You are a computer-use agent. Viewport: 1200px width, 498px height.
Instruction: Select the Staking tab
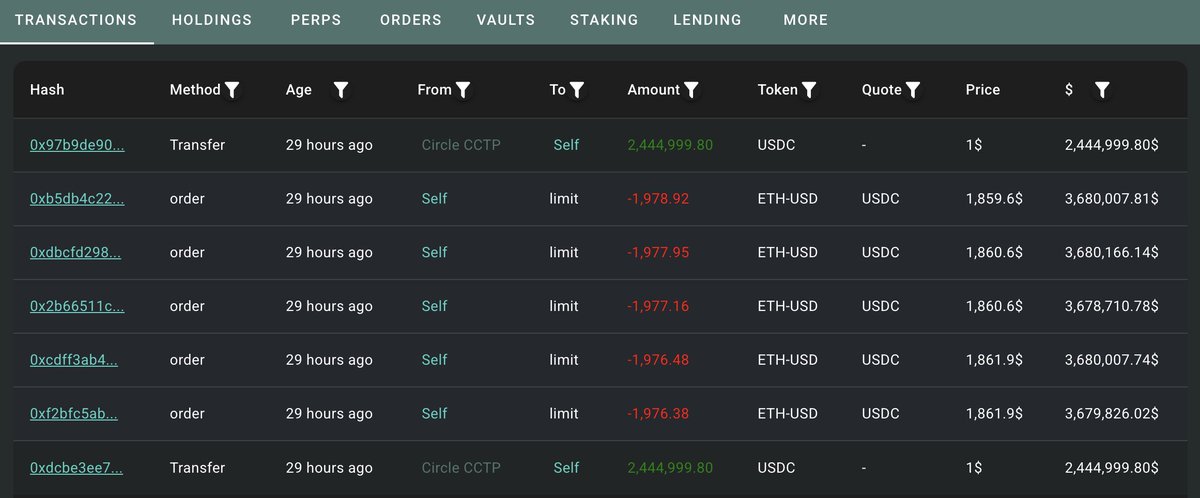604,20
